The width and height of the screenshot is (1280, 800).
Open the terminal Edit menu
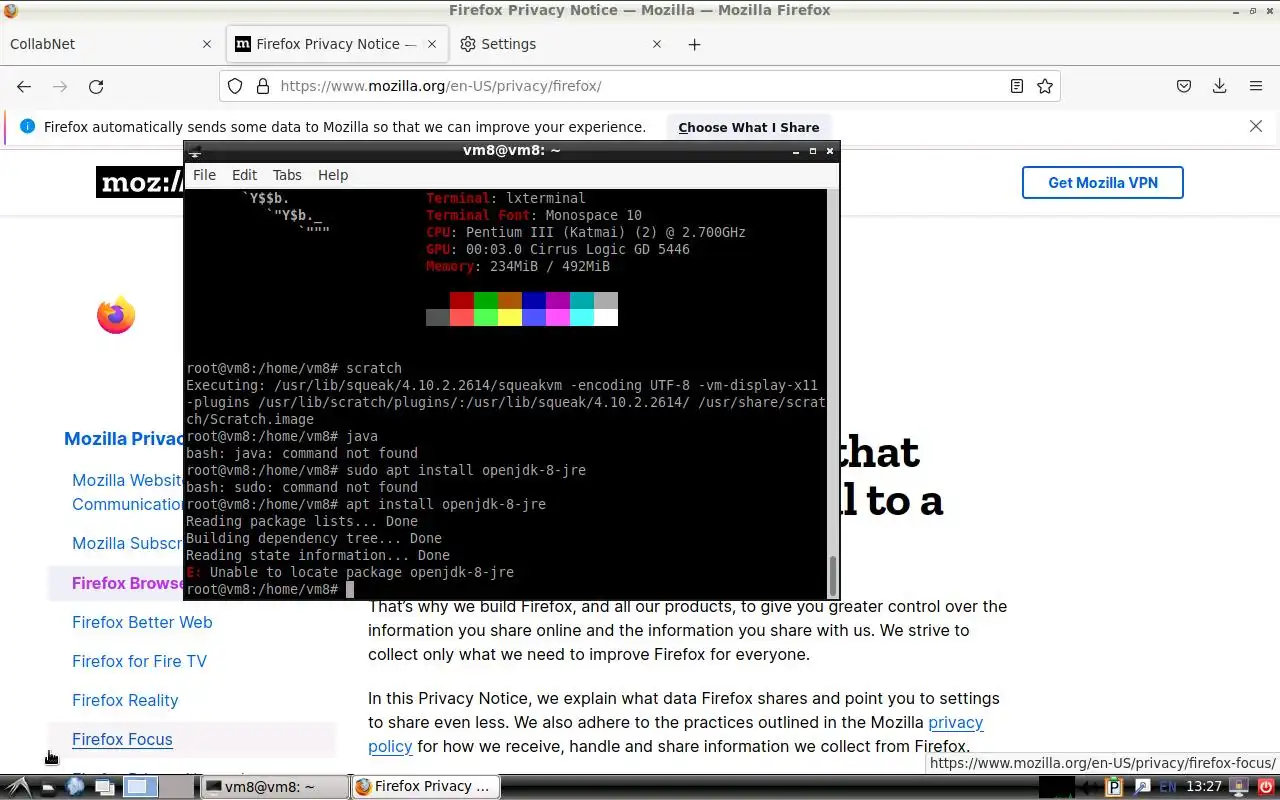(x=244, y=175)
